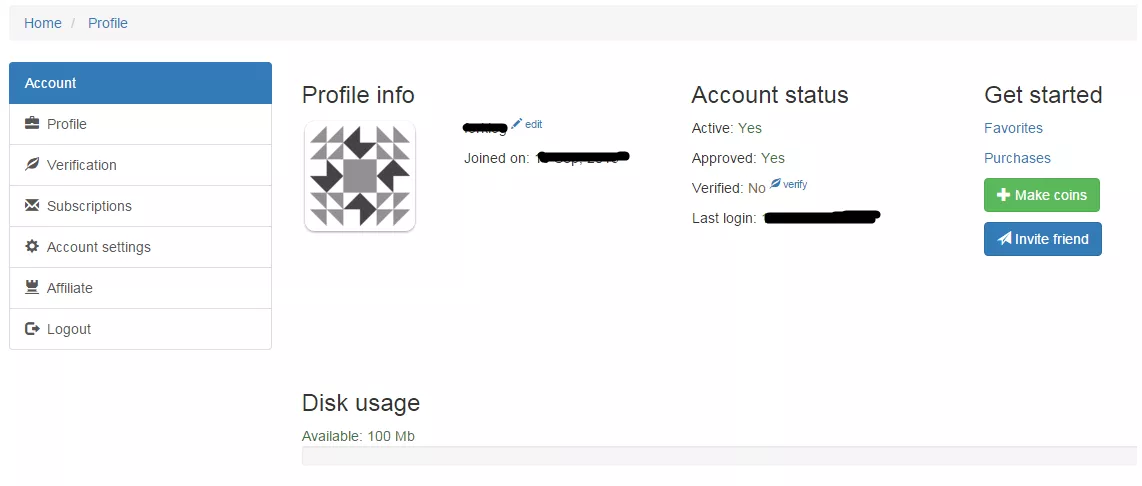Click the briefcase icon beside Profile
This screenshot has width=1142, height=486.
[x=32, y=124]
